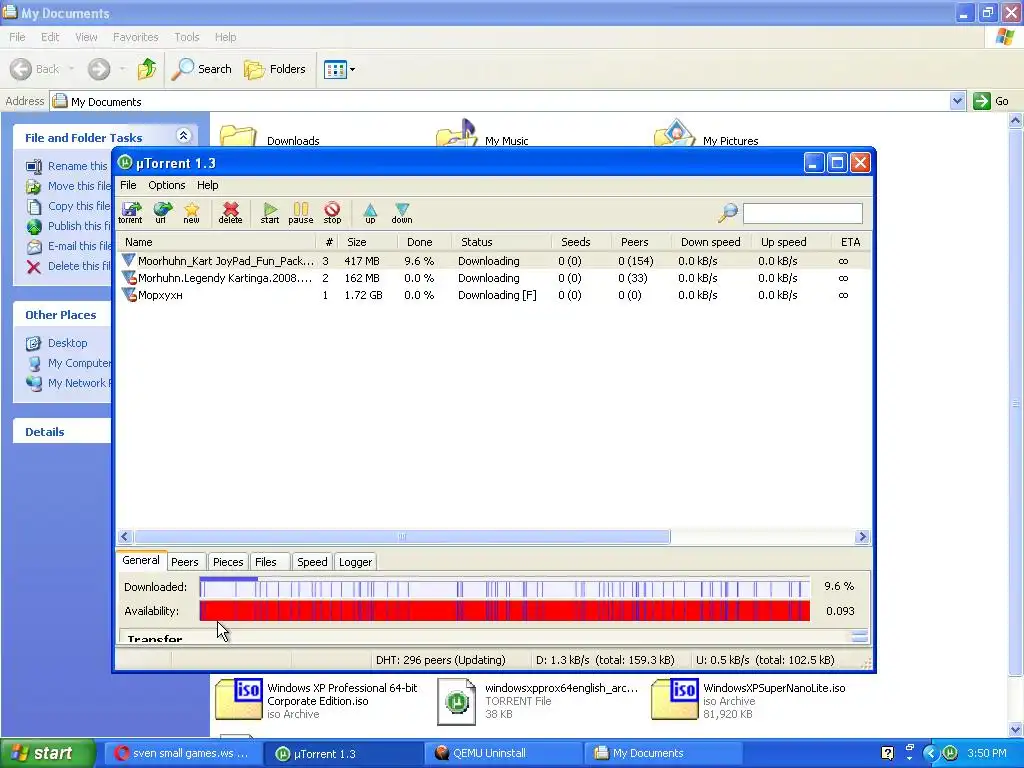Image resolution: width=1024 pixels, height=768 pixels.
Task: Open the Explorer address bar dropdown
Action: (x=957, y=101)
